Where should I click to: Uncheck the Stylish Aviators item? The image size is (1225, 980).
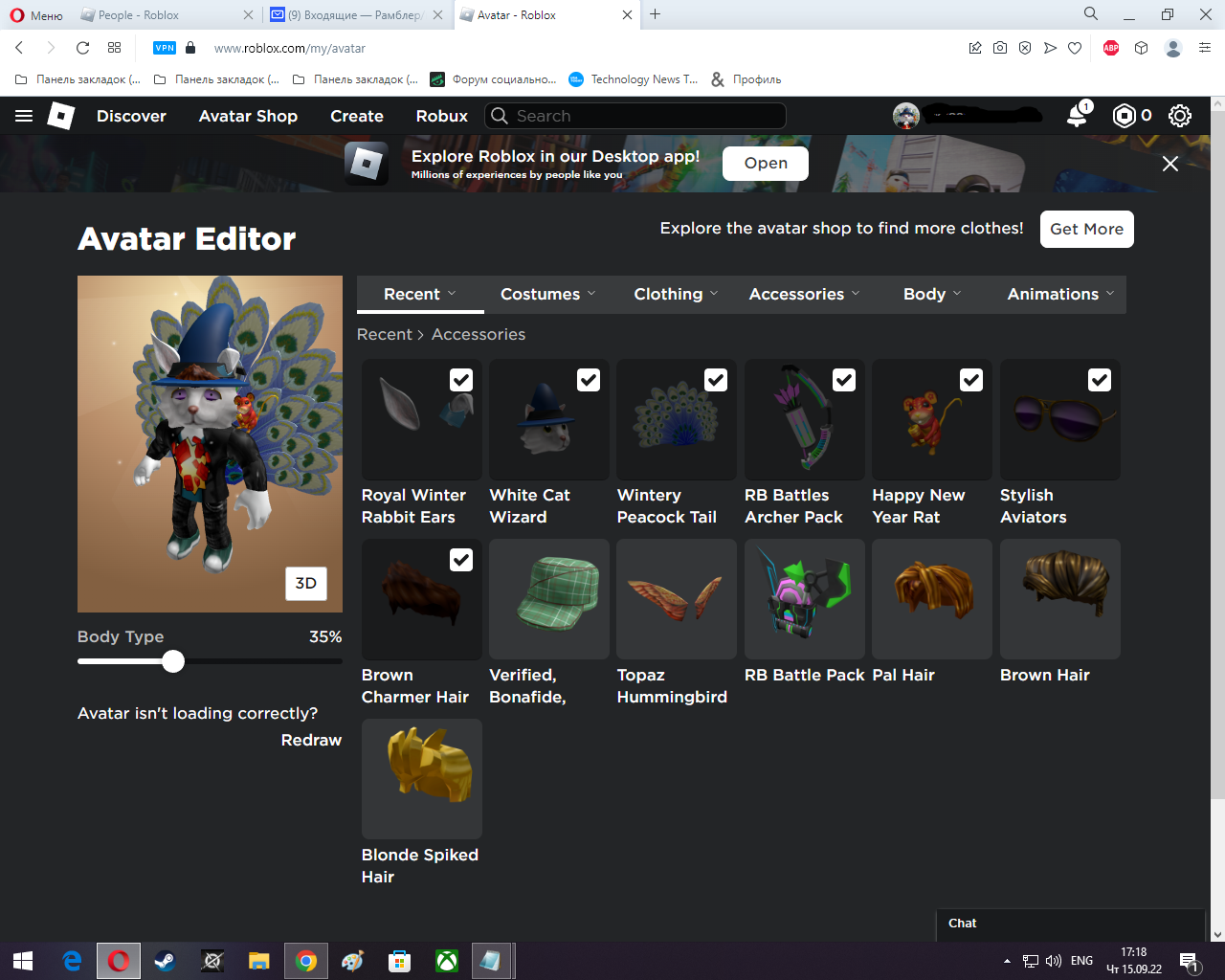(x=1100, y=380)
